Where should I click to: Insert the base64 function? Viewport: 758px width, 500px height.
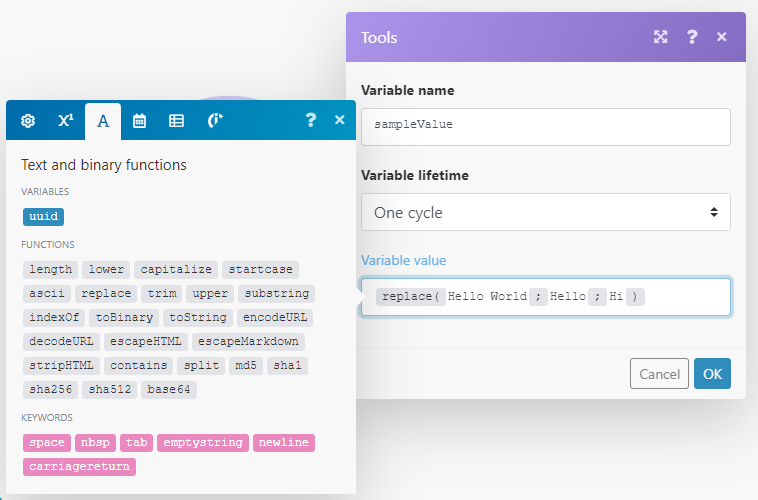(169, 390)
